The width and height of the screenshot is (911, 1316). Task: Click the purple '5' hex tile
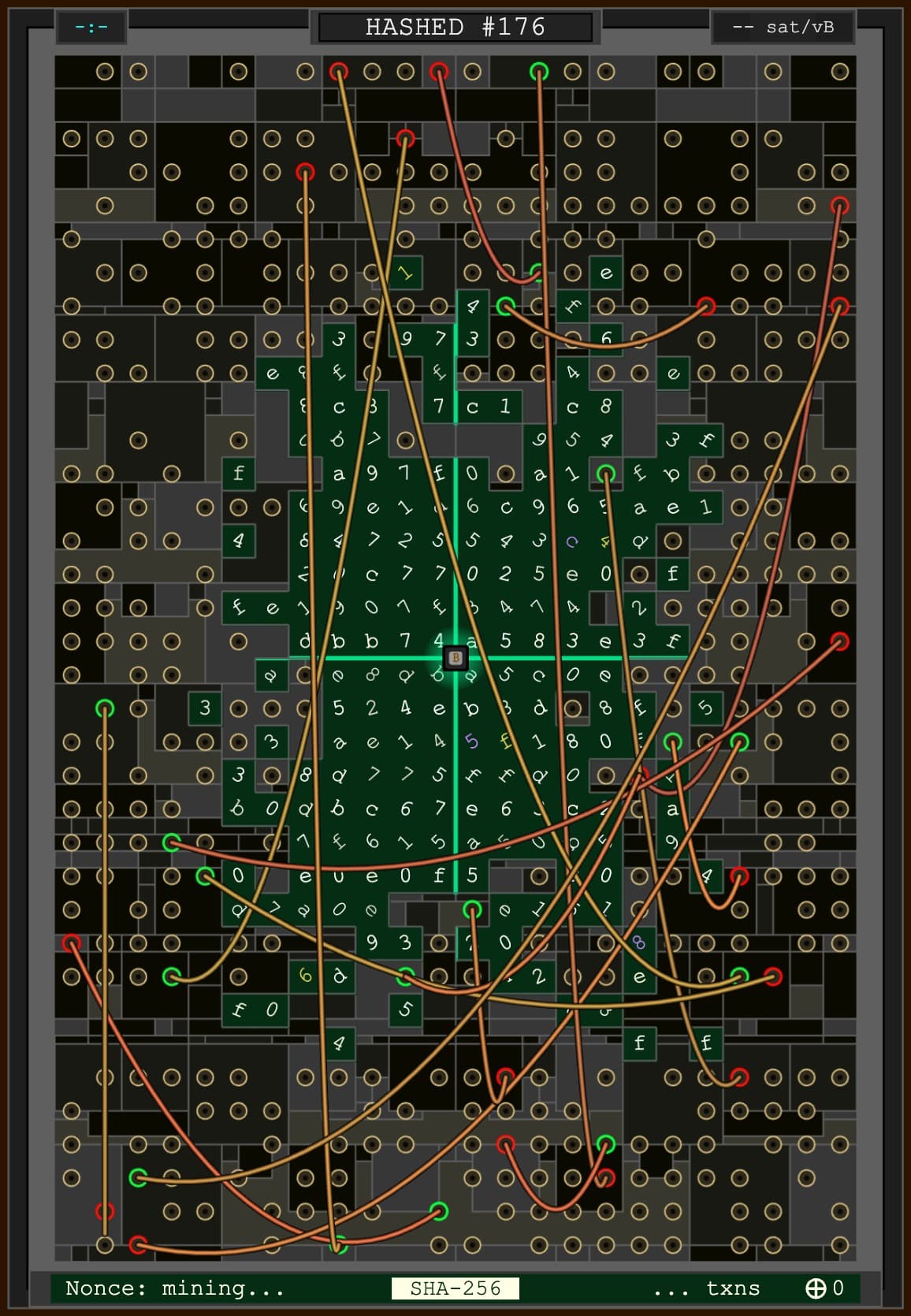[x=471, y=741]
